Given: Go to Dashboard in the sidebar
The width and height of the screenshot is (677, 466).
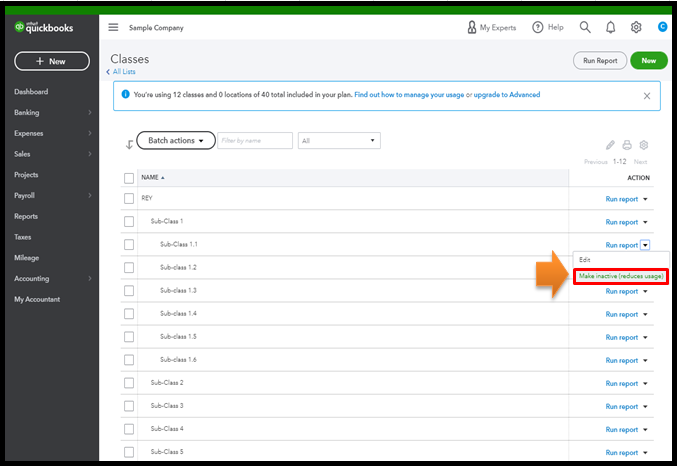Looking at the screenshot, I should coord(31,92).
